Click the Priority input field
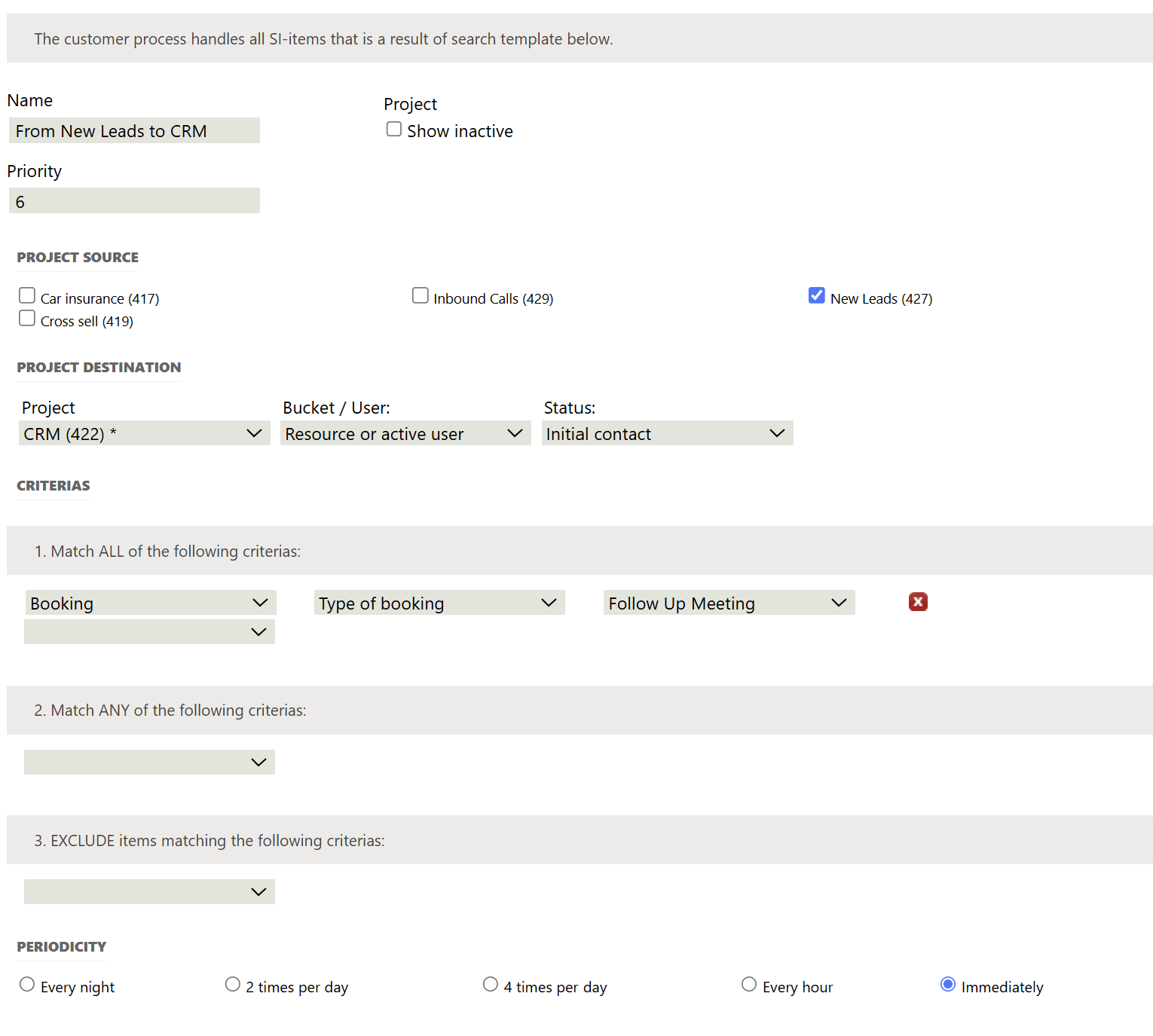1153x1036 pixels. (134, 201)
